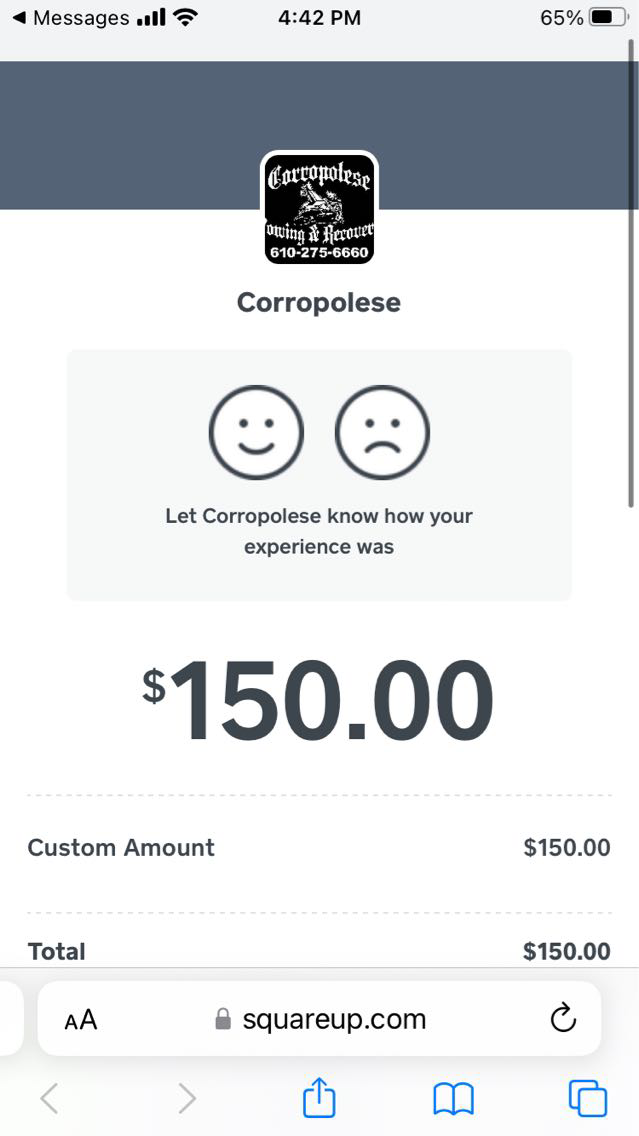
Task: Select the Custom Amount line item
Action: (x=121, y=847)
